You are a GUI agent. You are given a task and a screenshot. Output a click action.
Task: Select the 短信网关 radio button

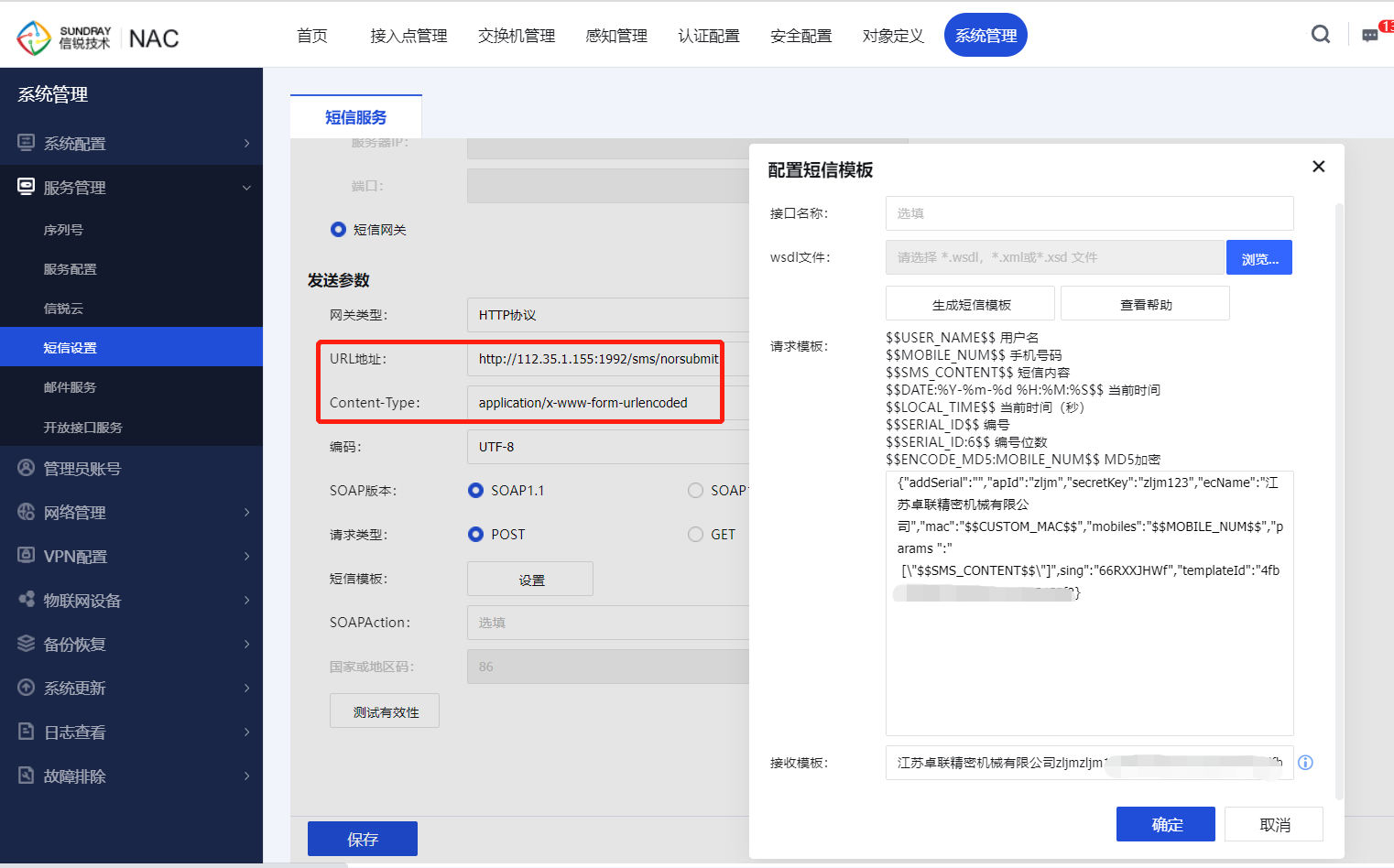click(338, 230)
